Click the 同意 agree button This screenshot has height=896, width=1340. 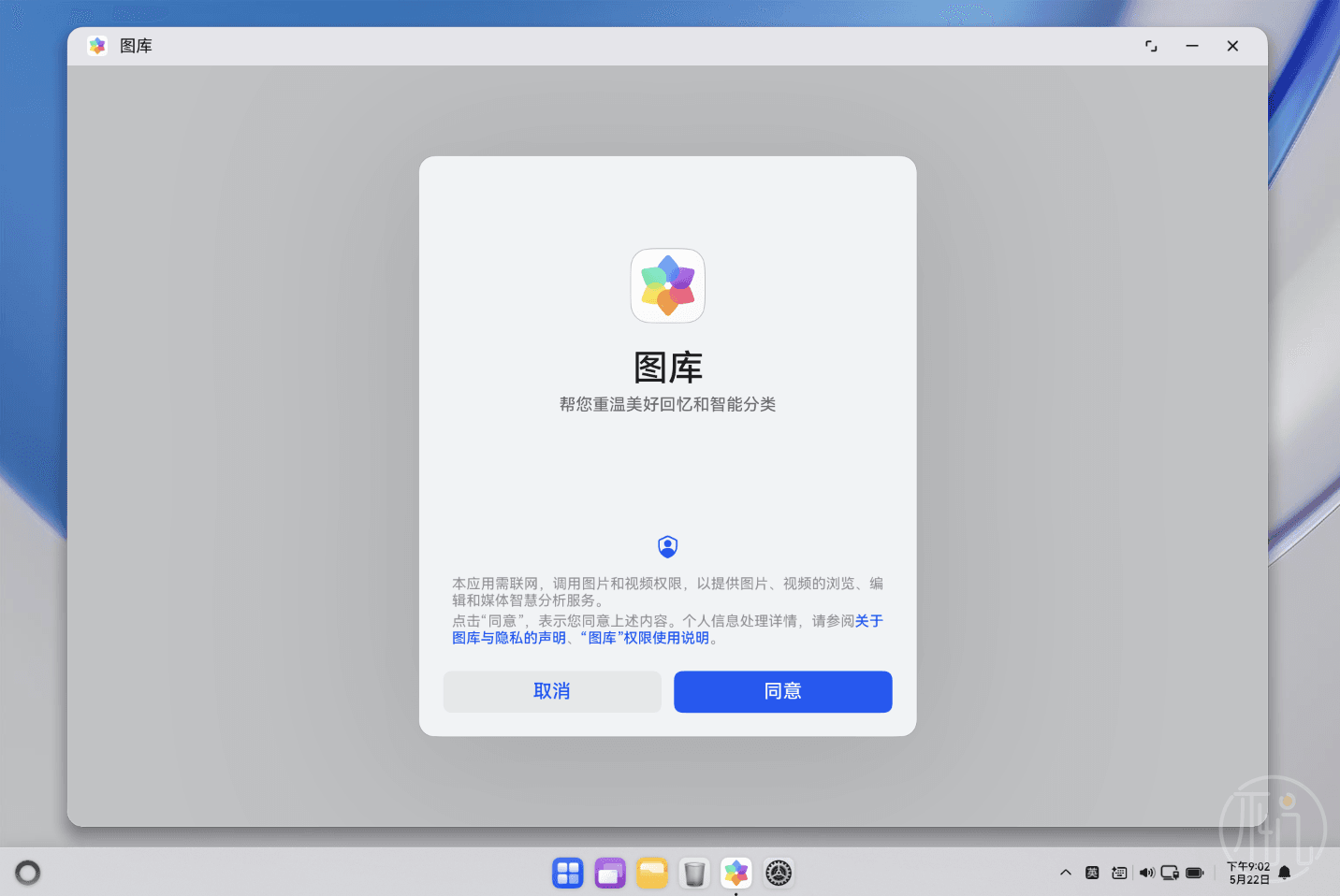pos(782,691)
